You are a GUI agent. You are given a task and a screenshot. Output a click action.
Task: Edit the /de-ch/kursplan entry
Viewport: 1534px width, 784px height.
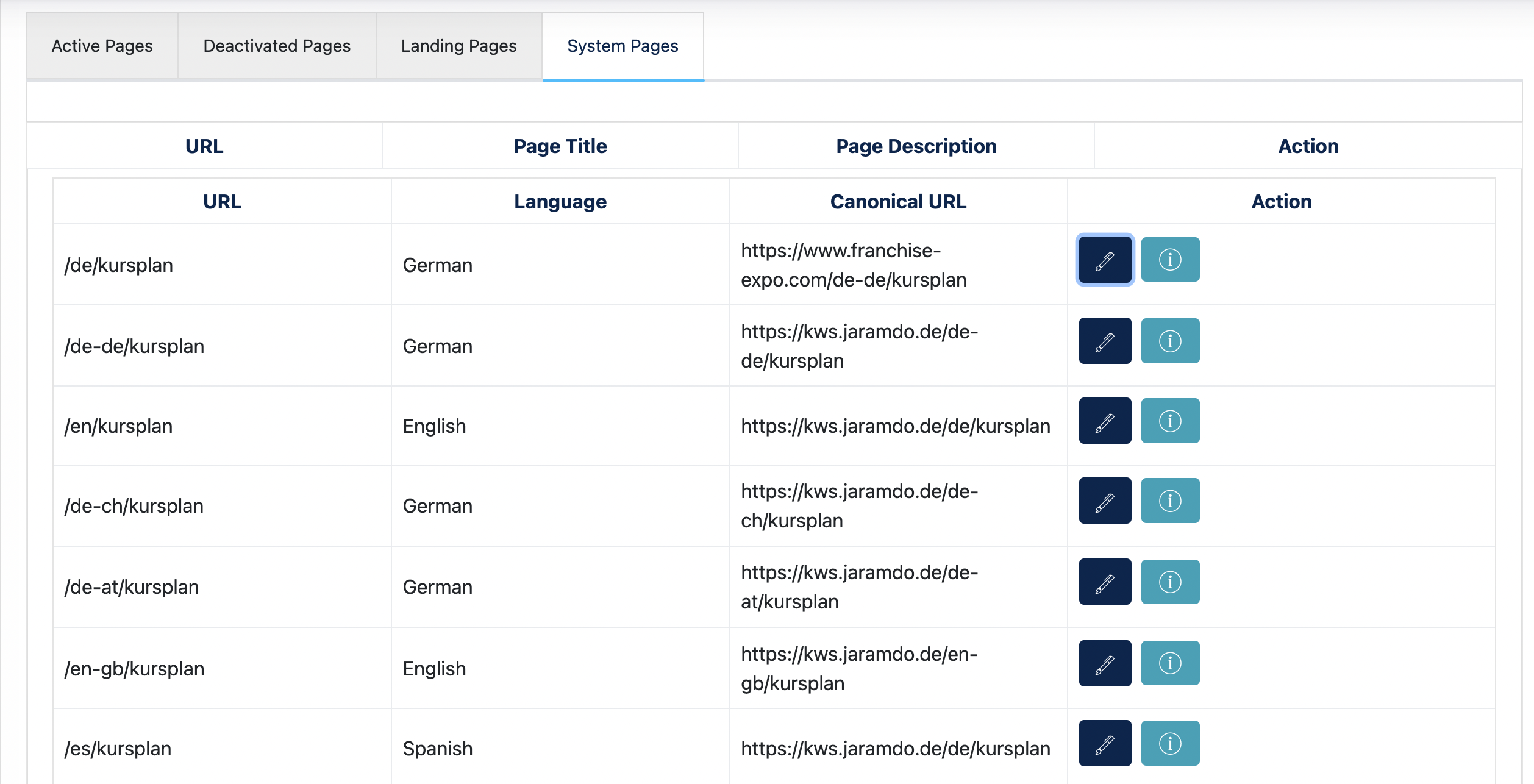[x=1105, y=501]
